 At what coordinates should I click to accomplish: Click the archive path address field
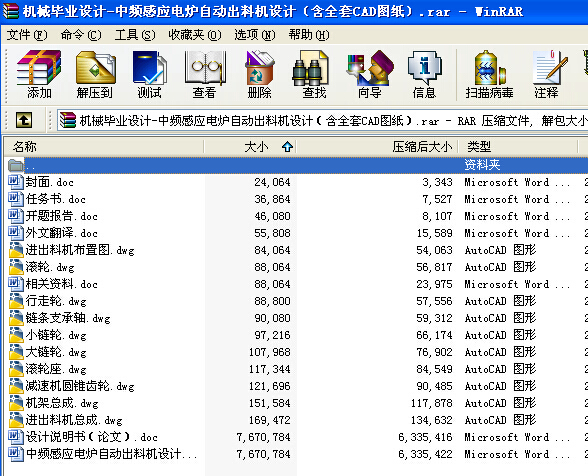322,121
